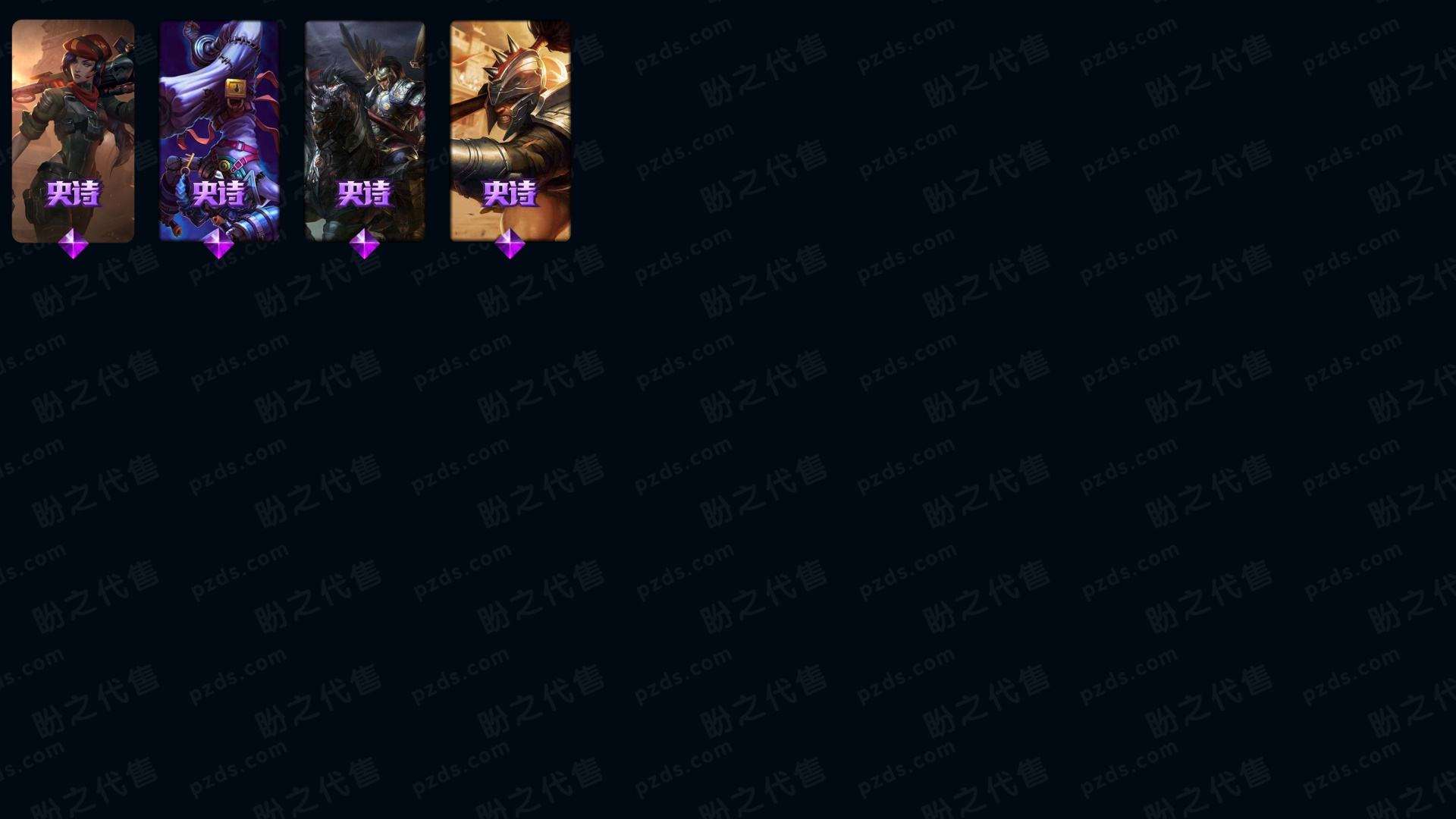Viewport: 1456px width, 819px height.
Task: Click the purple gem under the red-beret sniper card
Action: coord(74,244)
